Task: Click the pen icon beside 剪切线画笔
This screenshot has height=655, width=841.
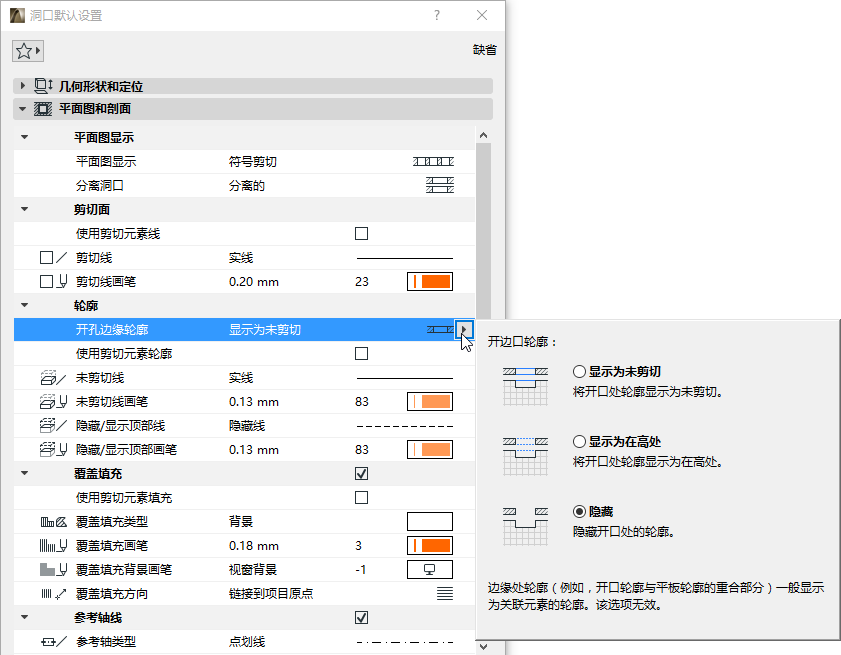Action: click(x=62, y=281)
